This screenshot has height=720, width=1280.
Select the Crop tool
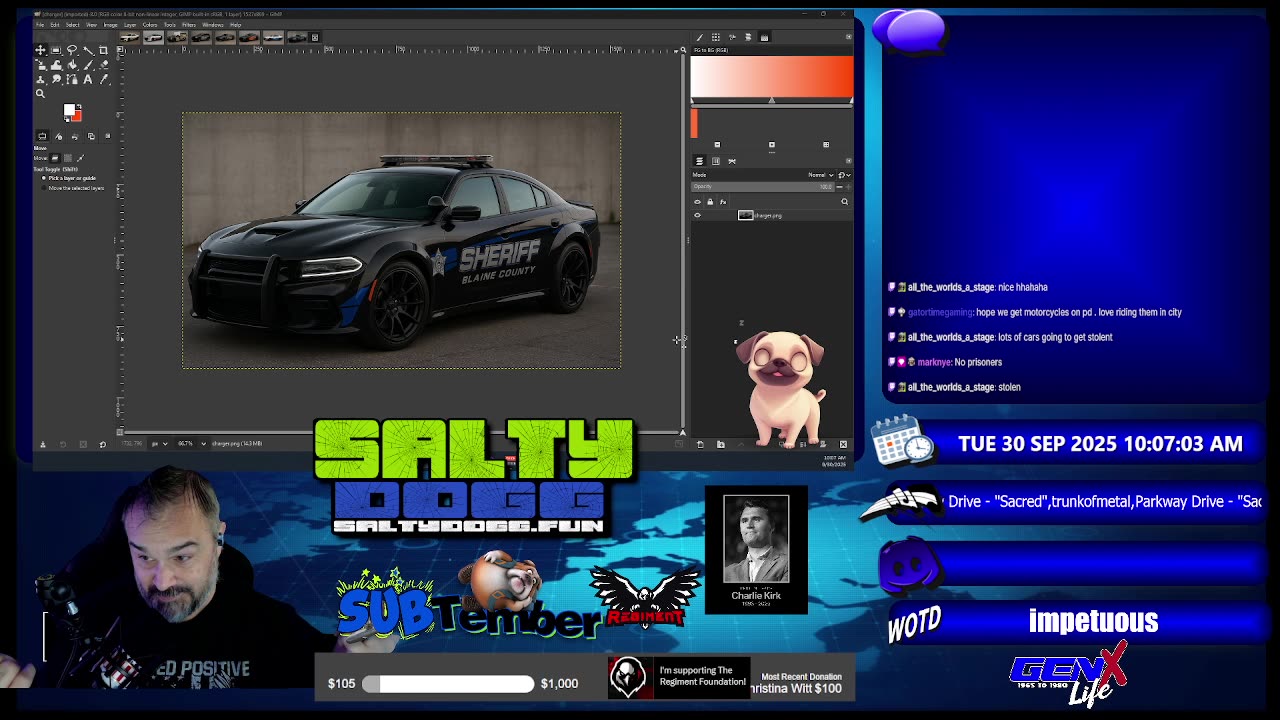click(103, 50)
